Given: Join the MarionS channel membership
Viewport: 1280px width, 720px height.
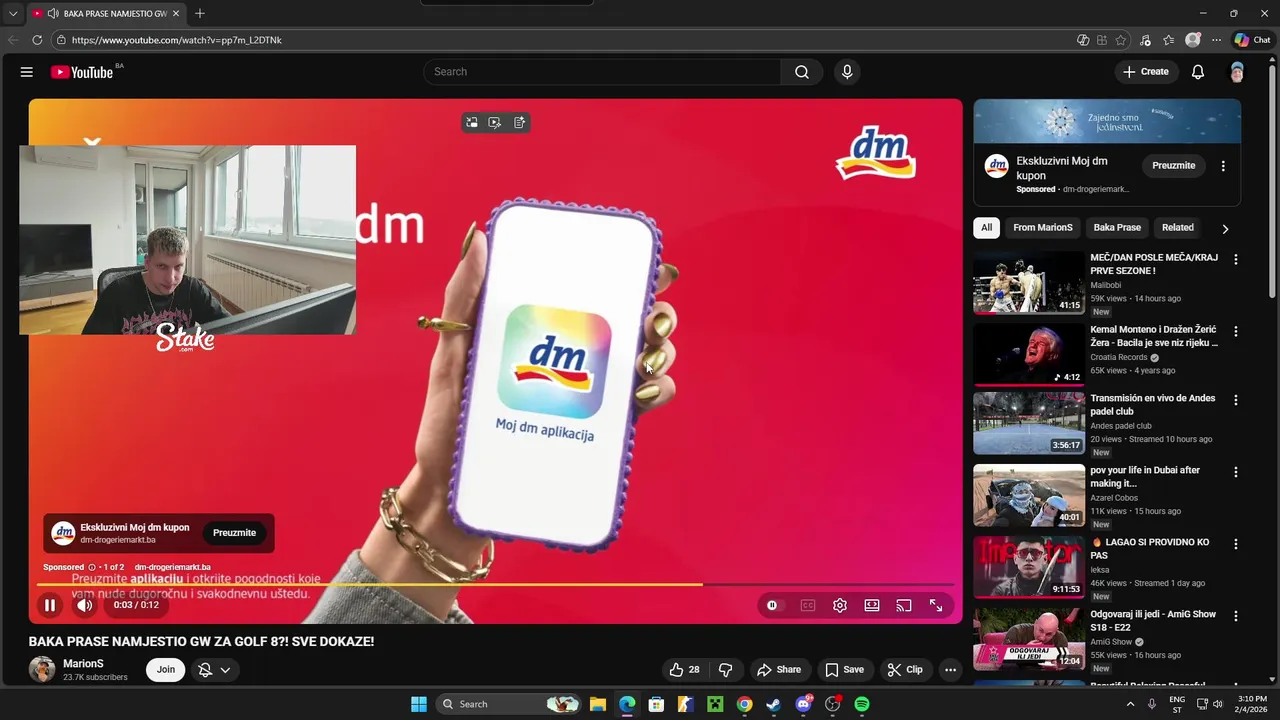Looking at the screenshot, I should tap(166, 670).
